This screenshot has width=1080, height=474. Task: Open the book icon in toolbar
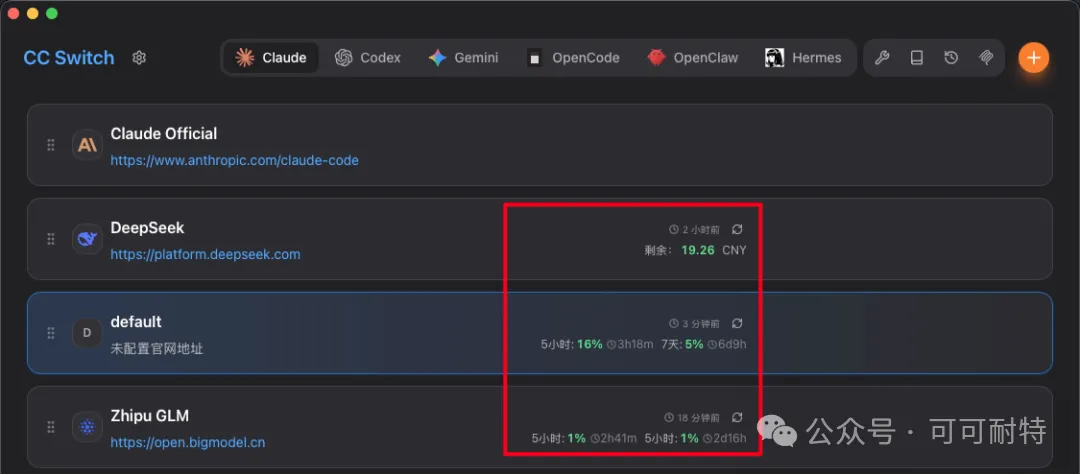(x=916, y=58)
